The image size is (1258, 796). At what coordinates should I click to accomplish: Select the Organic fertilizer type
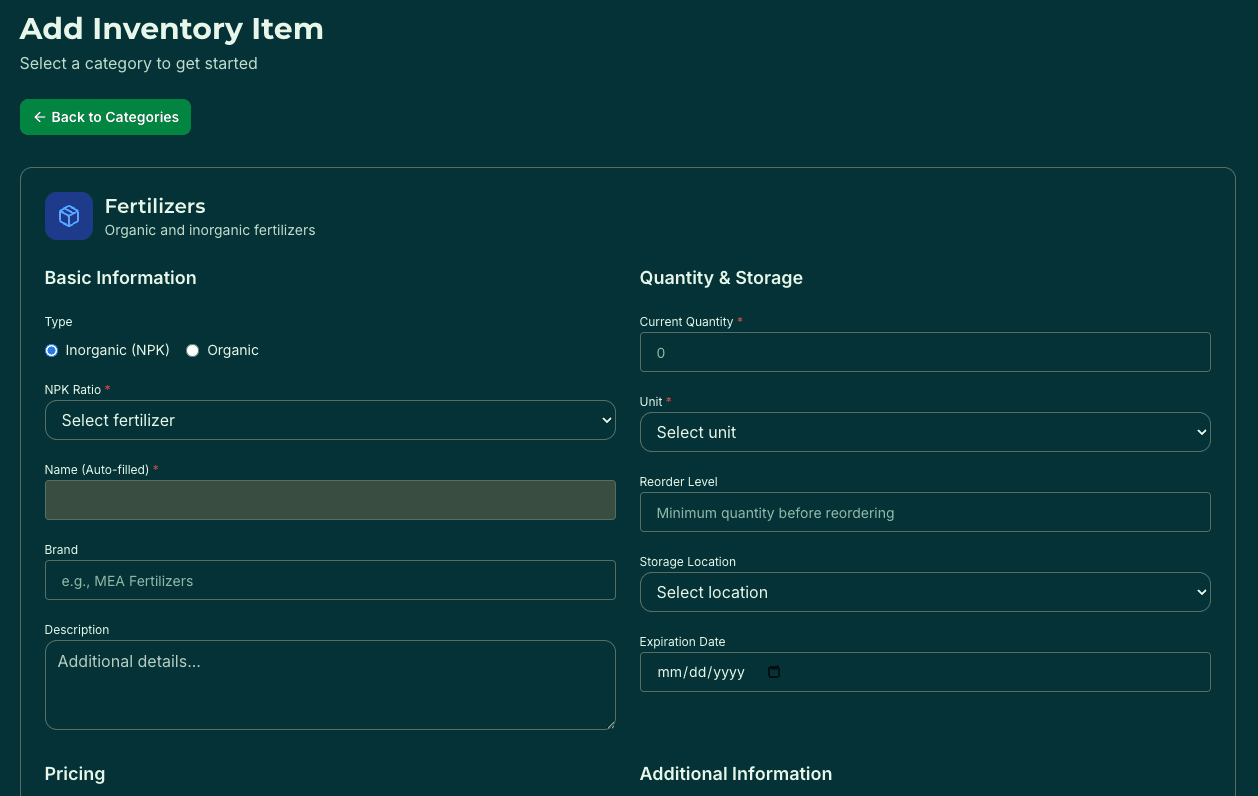point(192,350)
